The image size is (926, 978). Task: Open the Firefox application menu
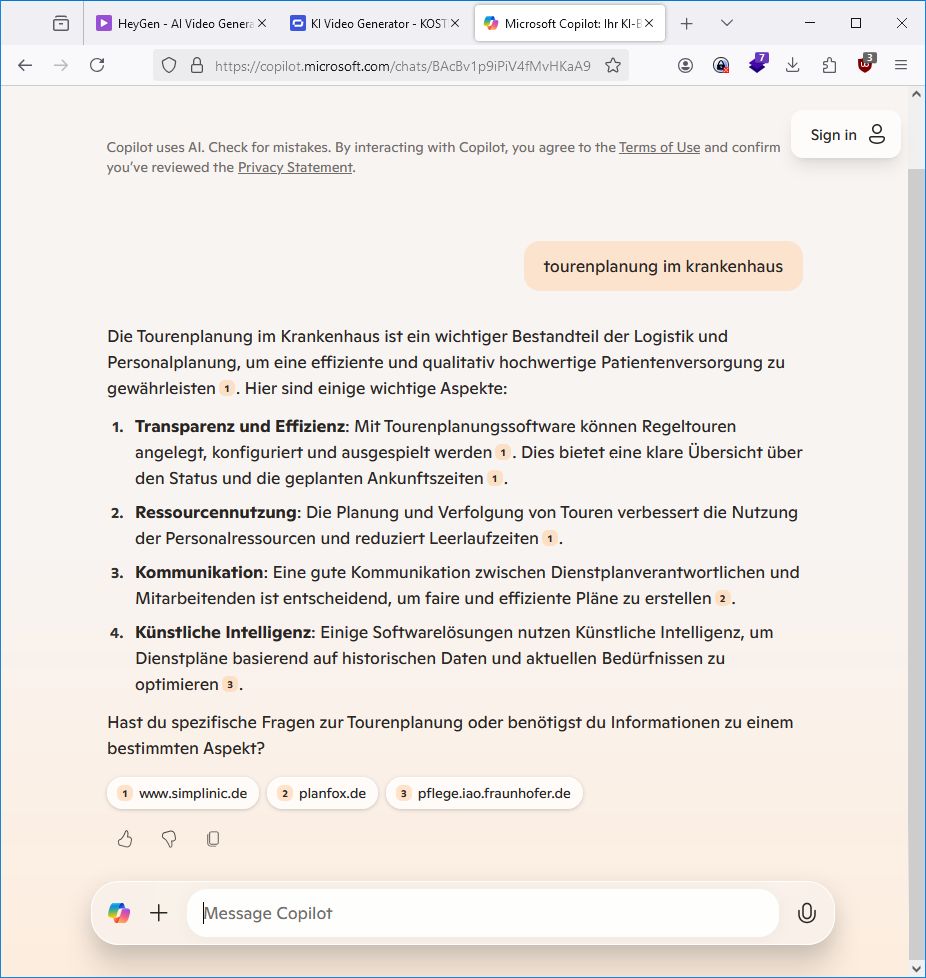pos(901,65)
